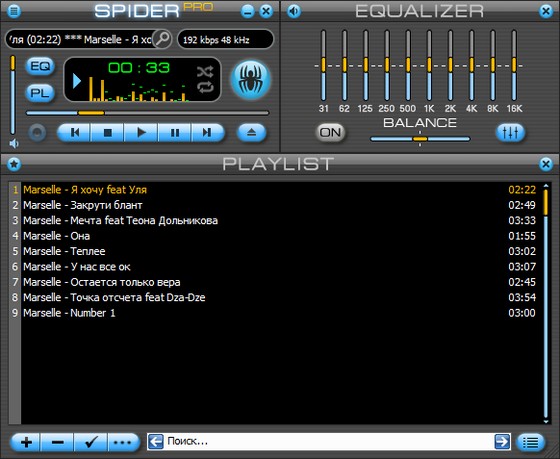Toggle the PL playlist window button
560x459 pixels.
[40, 93]
